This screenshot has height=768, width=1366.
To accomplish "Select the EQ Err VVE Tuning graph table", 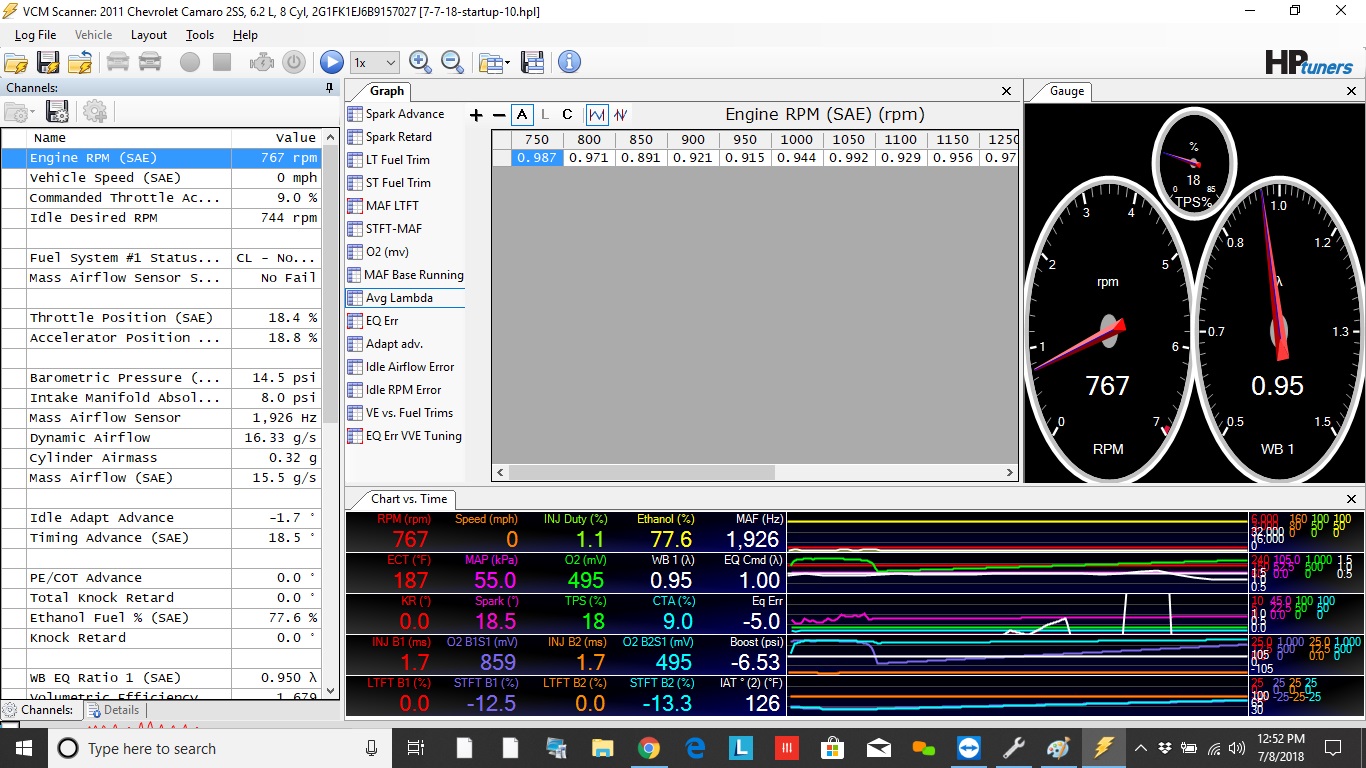I will coord(405,436).
